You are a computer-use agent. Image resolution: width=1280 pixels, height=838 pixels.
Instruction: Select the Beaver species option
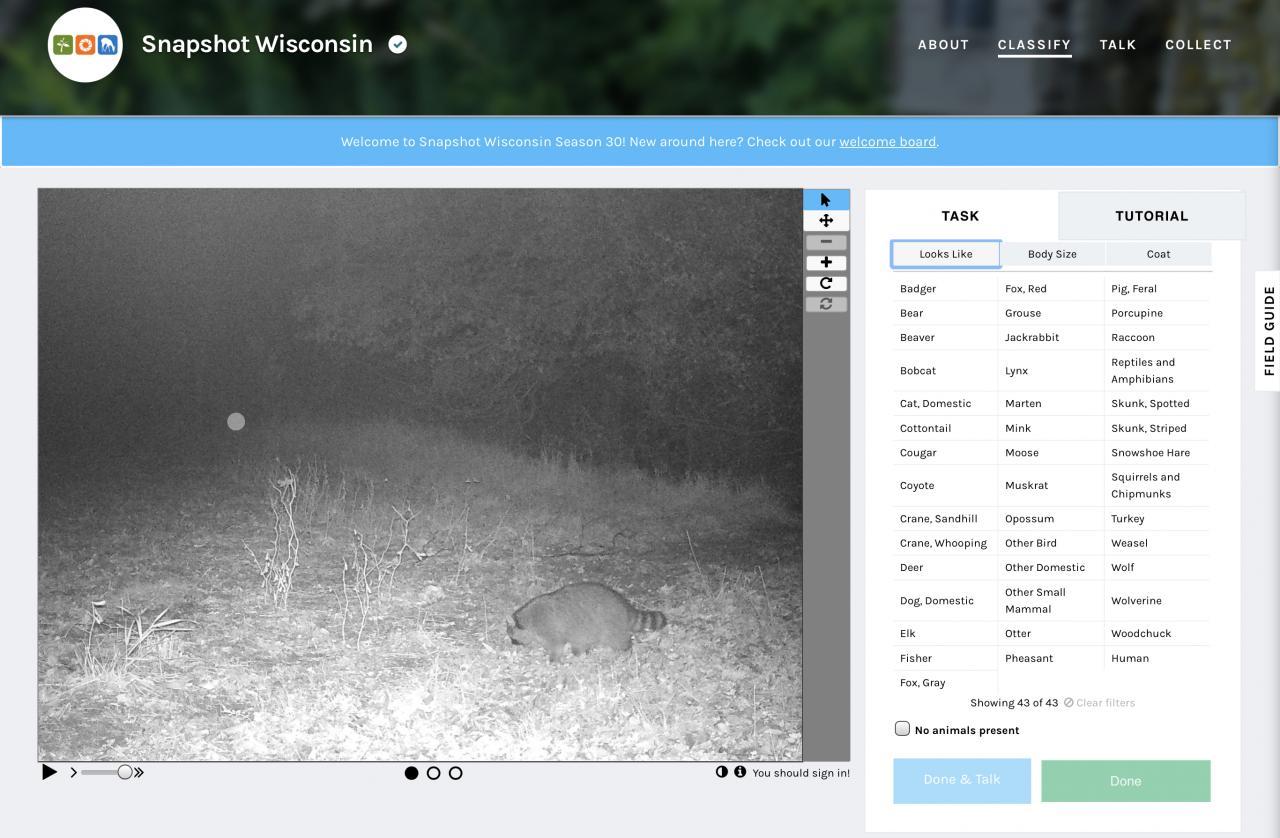tap(945, 338)
